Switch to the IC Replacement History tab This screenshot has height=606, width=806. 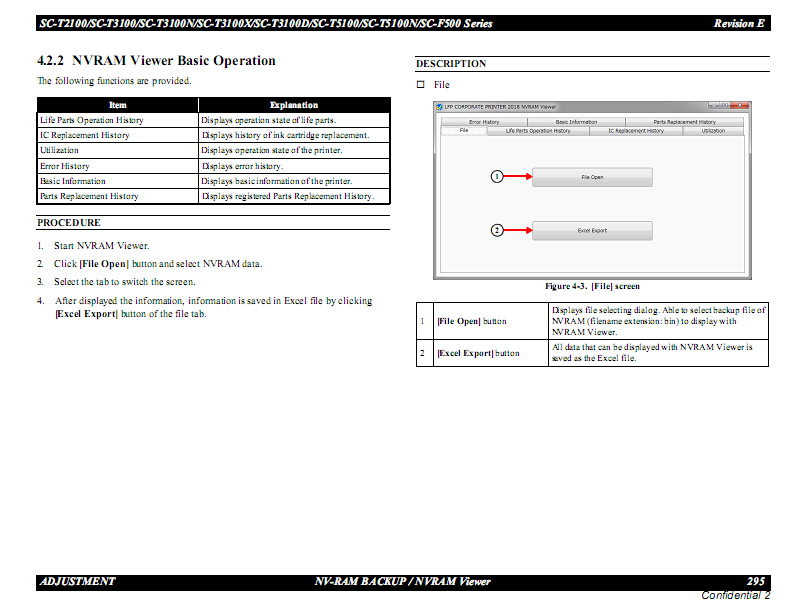(636, 131)
